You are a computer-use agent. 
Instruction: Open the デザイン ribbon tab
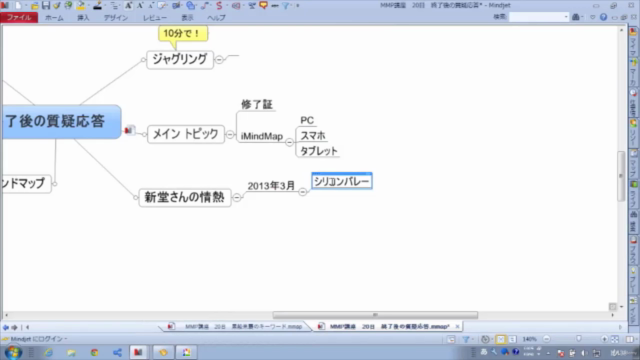[x=116, y=18]
